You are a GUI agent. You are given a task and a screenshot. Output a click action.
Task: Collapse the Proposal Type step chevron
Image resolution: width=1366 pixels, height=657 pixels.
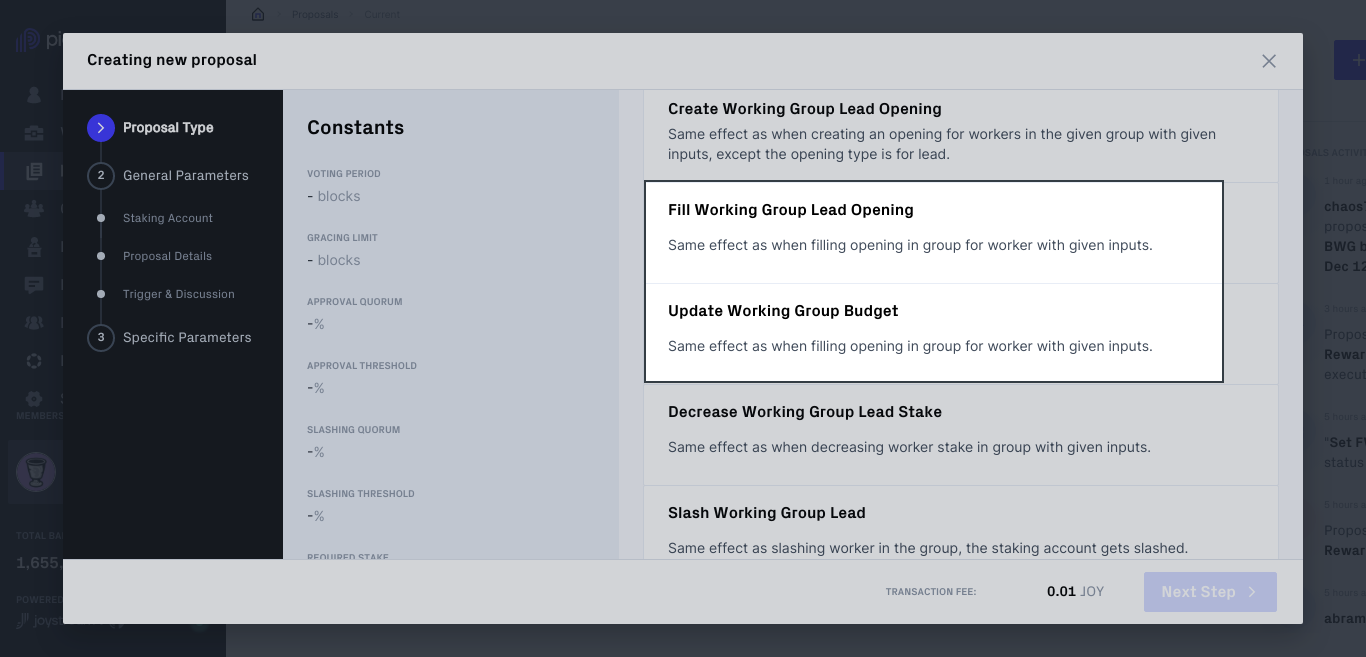(100, 127)
